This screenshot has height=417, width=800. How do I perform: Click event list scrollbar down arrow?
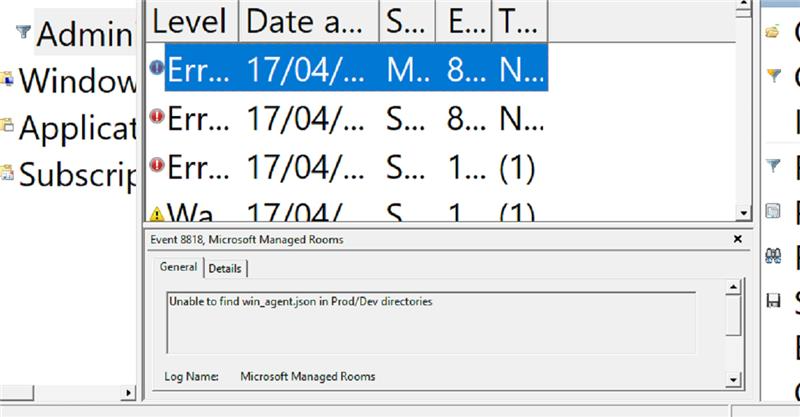pyautogui.click(x=742, y=213)
